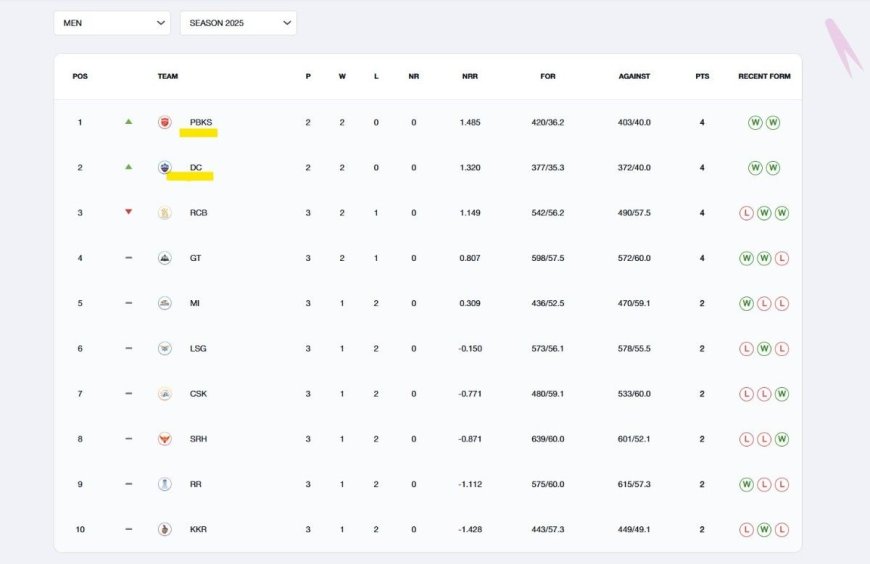Click the PTS column header

(x=702, y=76)
